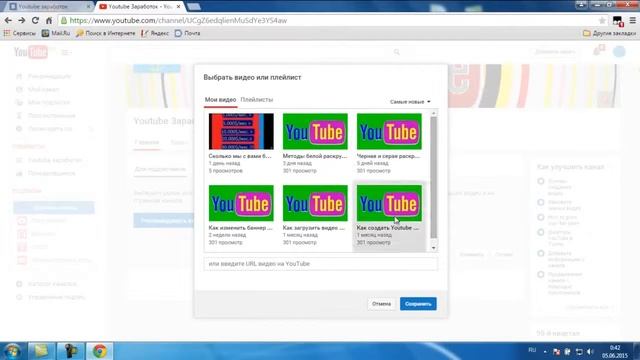Bookmark this page with the star icon

[x=602, y=20]
